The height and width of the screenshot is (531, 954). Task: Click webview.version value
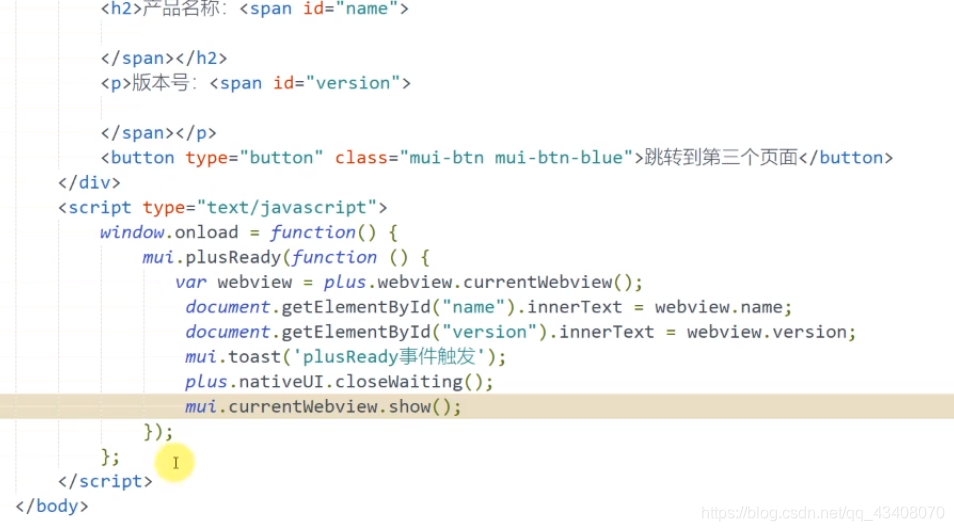coord(767,332)
